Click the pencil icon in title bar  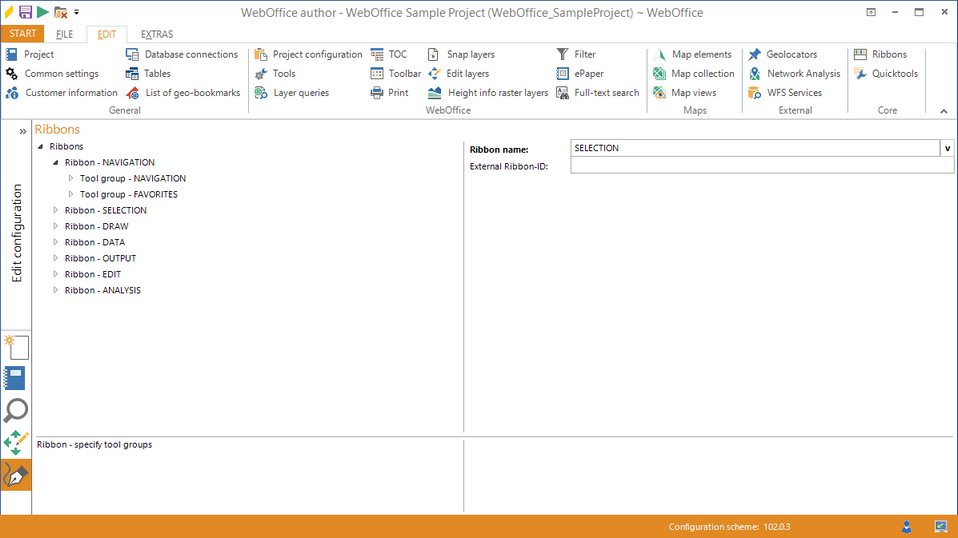tap(9, 12)
